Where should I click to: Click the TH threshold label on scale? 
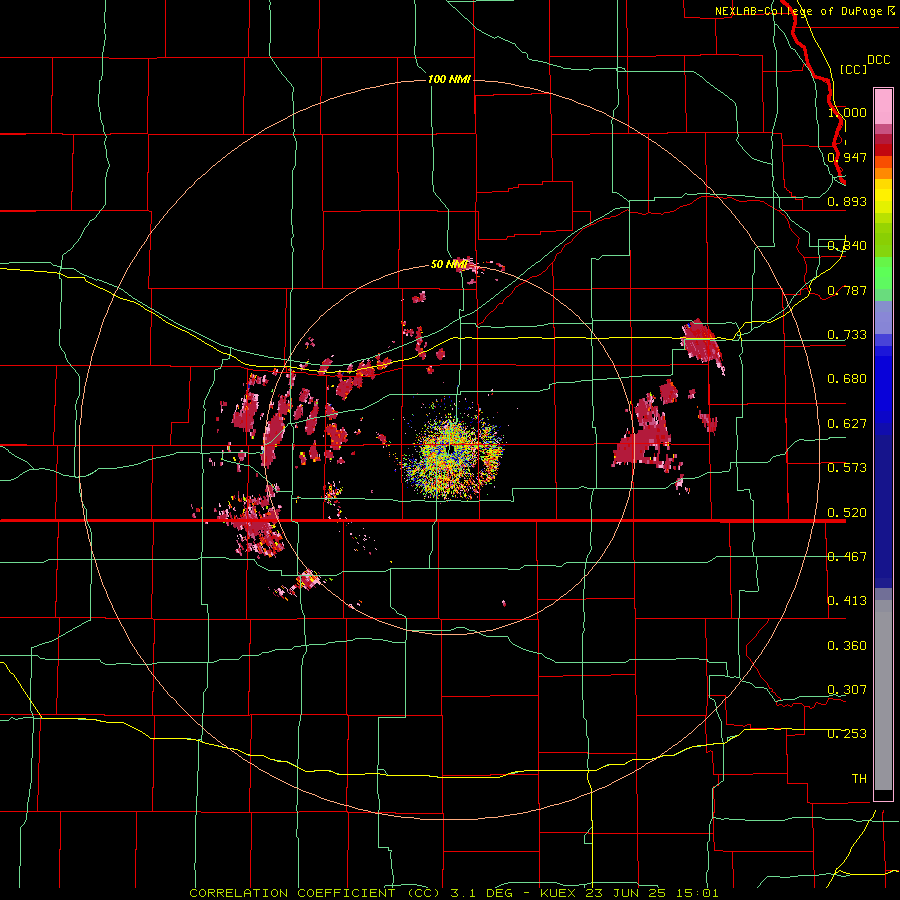tap(859, 779)
